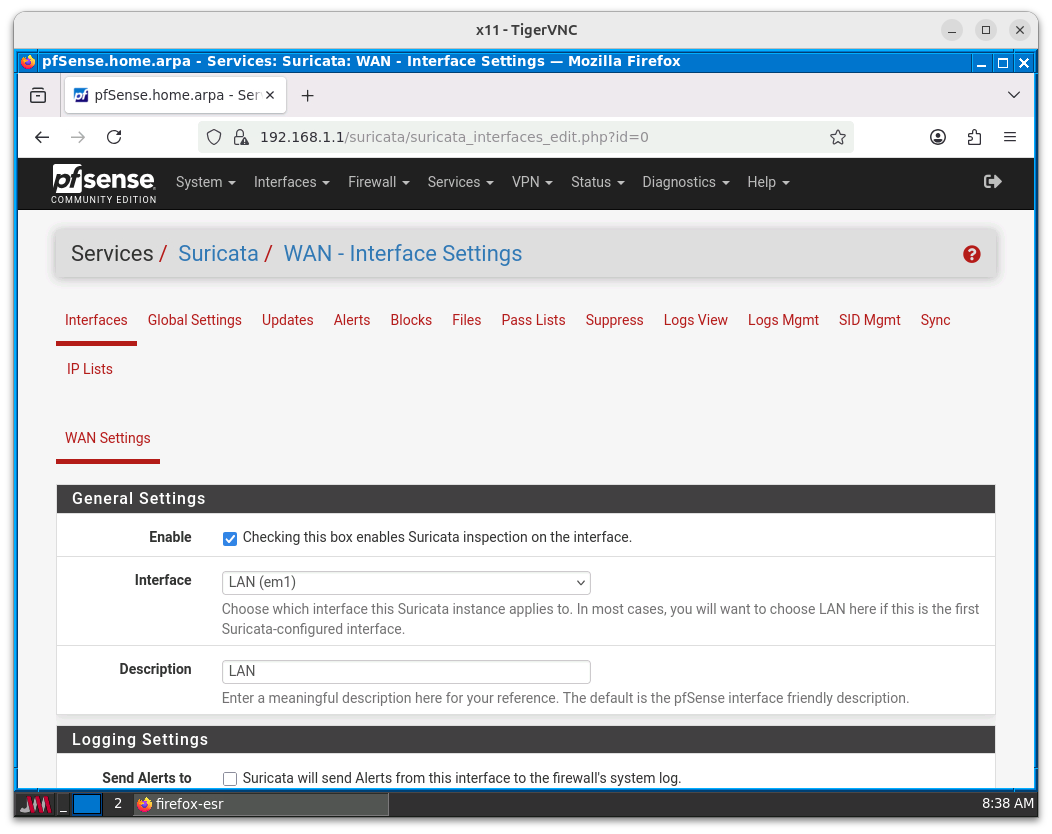Open the list all tabs chevron

1014,95
